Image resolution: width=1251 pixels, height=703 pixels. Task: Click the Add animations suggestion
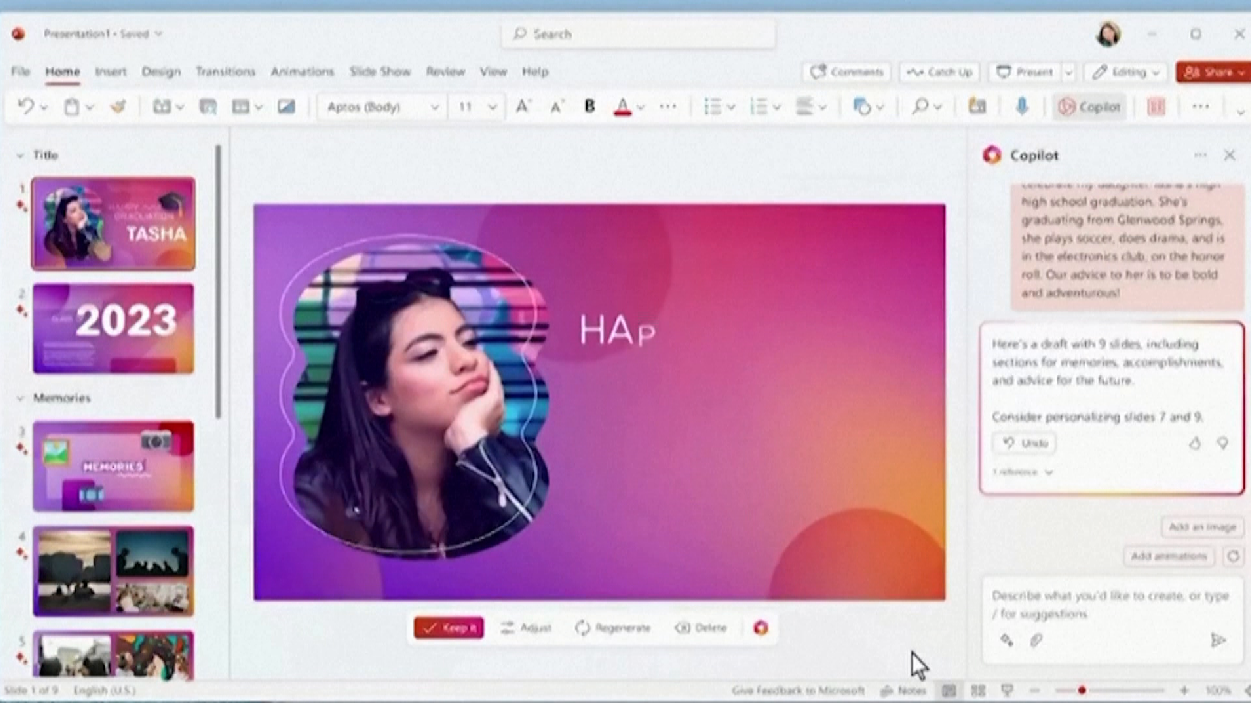(x=1168, y=556)
